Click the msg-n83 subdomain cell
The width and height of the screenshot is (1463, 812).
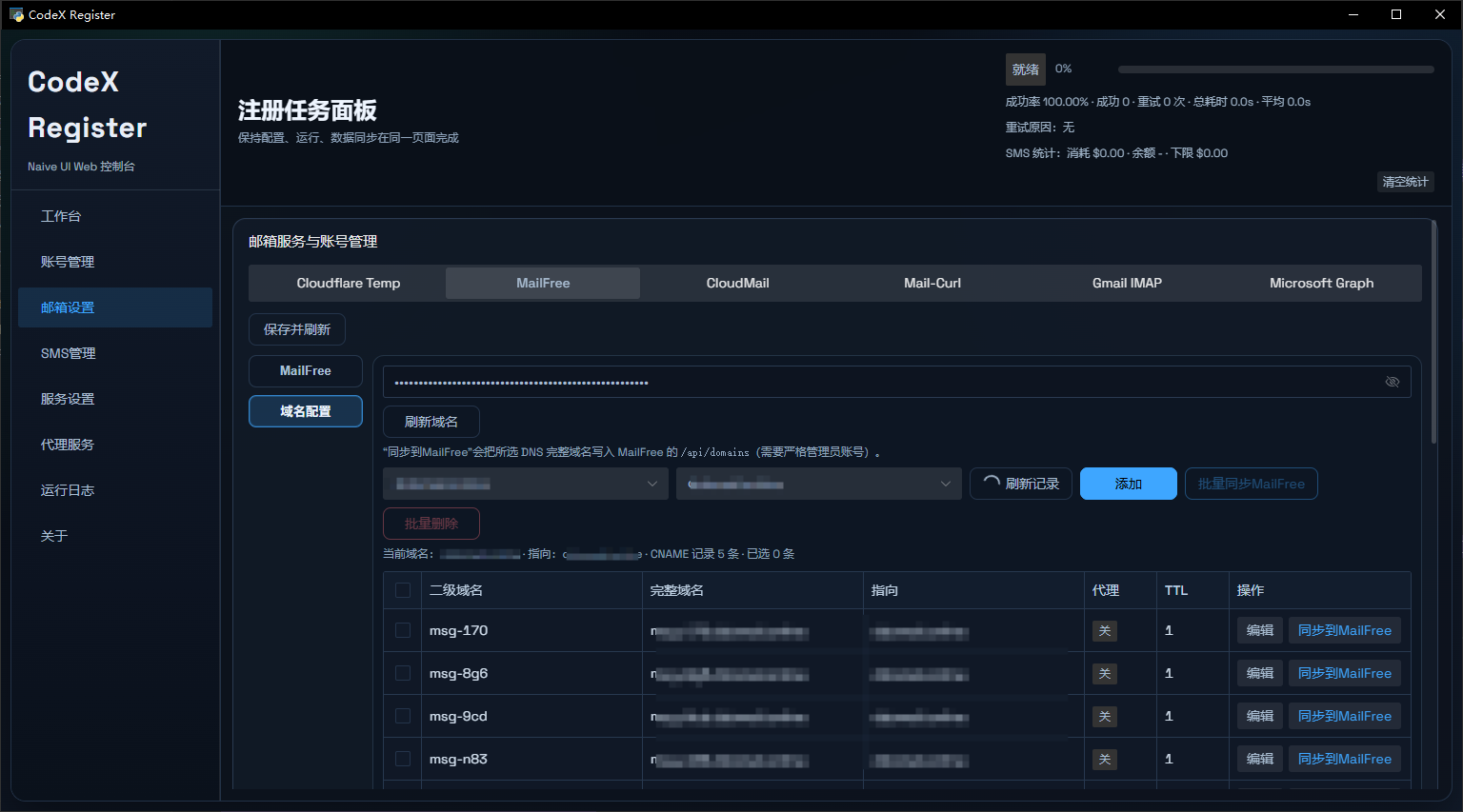pos(531,759)
